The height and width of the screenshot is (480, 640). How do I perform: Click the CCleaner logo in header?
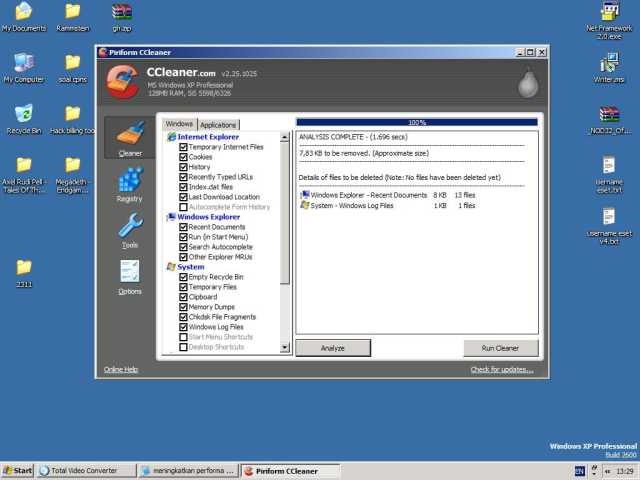tap(122, 82)
